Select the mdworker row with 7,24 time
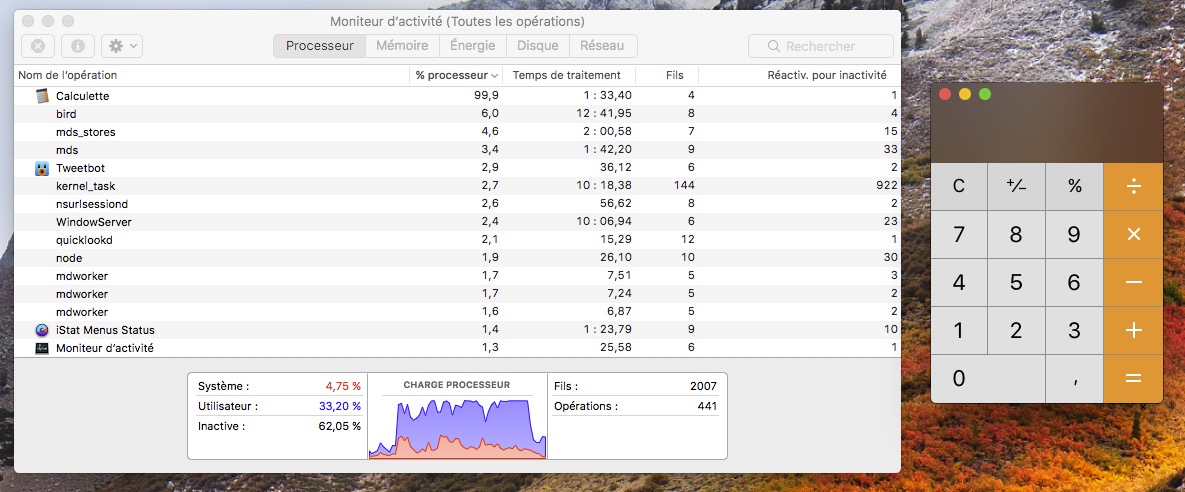Image resolution: width=1185 pixels, height=492 pixels. tap(457, 294)
